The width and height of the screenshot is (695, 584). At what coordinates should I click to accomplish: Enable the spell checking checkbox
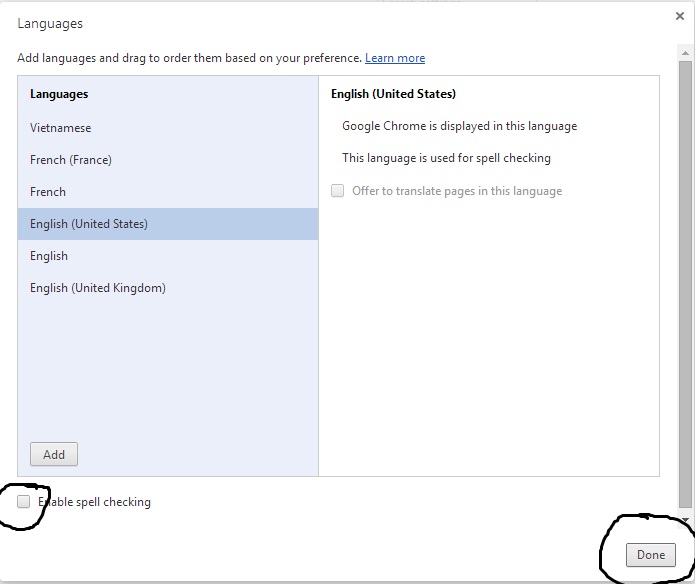pos(24,502)
